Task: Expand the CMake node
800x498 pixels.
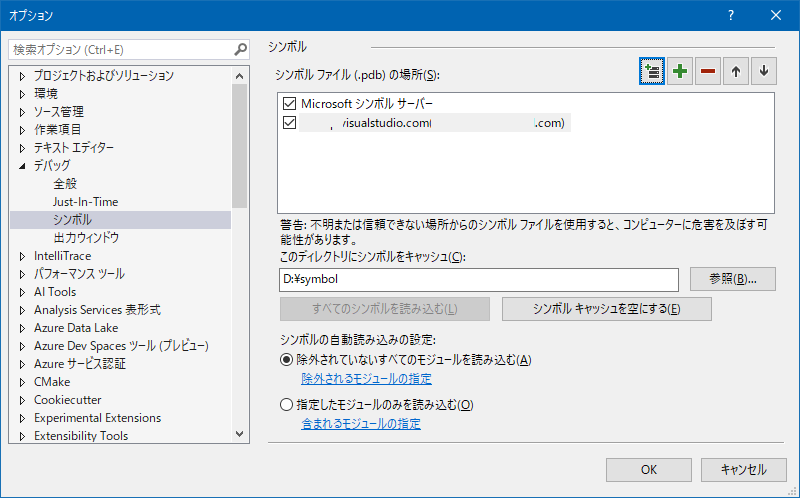Action: (22, 382)
